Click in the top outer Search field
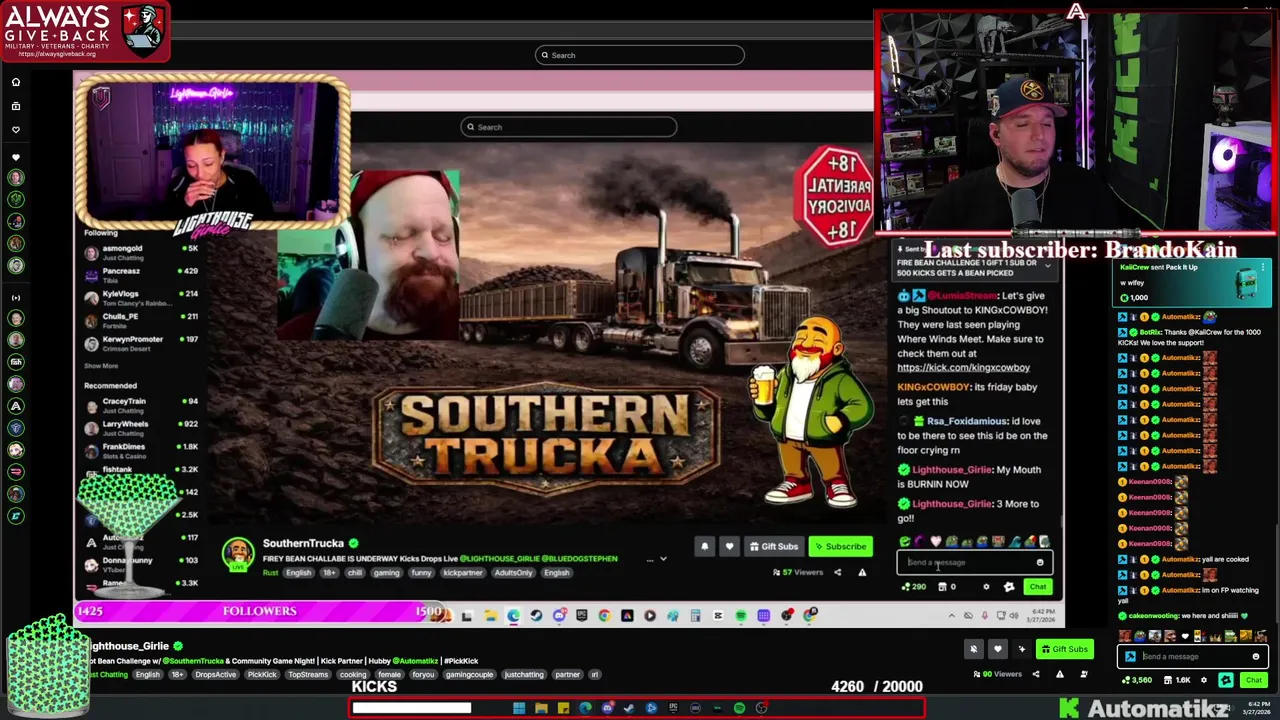Viewport: 1280px width, 720px height. click(640, 55)
